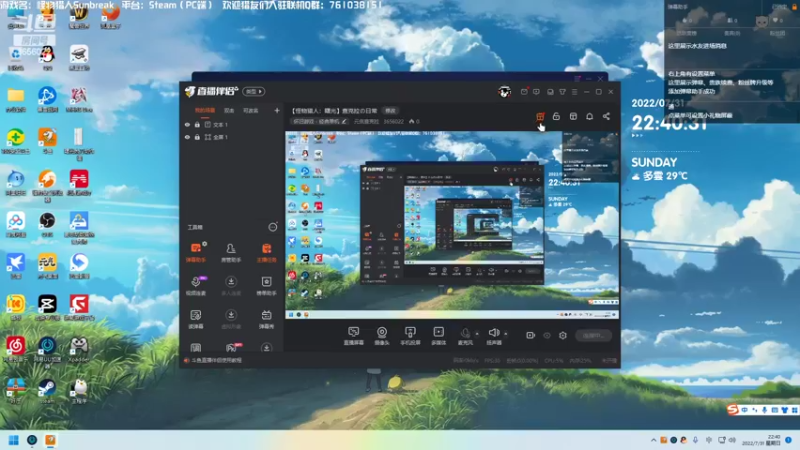Click the stream preview canvas
The height and width of the screenshot is (450, 800).
452,226
